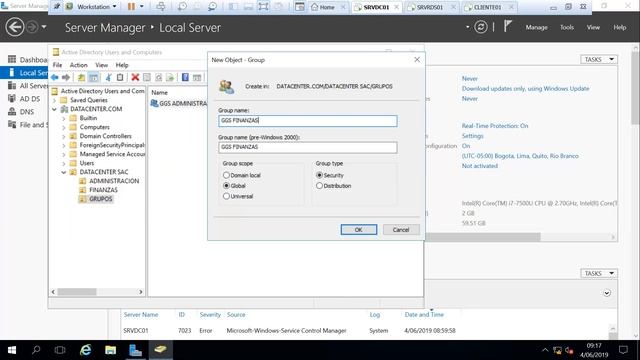The image size is (640, 360).
Task: Open the Server Manager history dropdown arrow
Action: 44,27
